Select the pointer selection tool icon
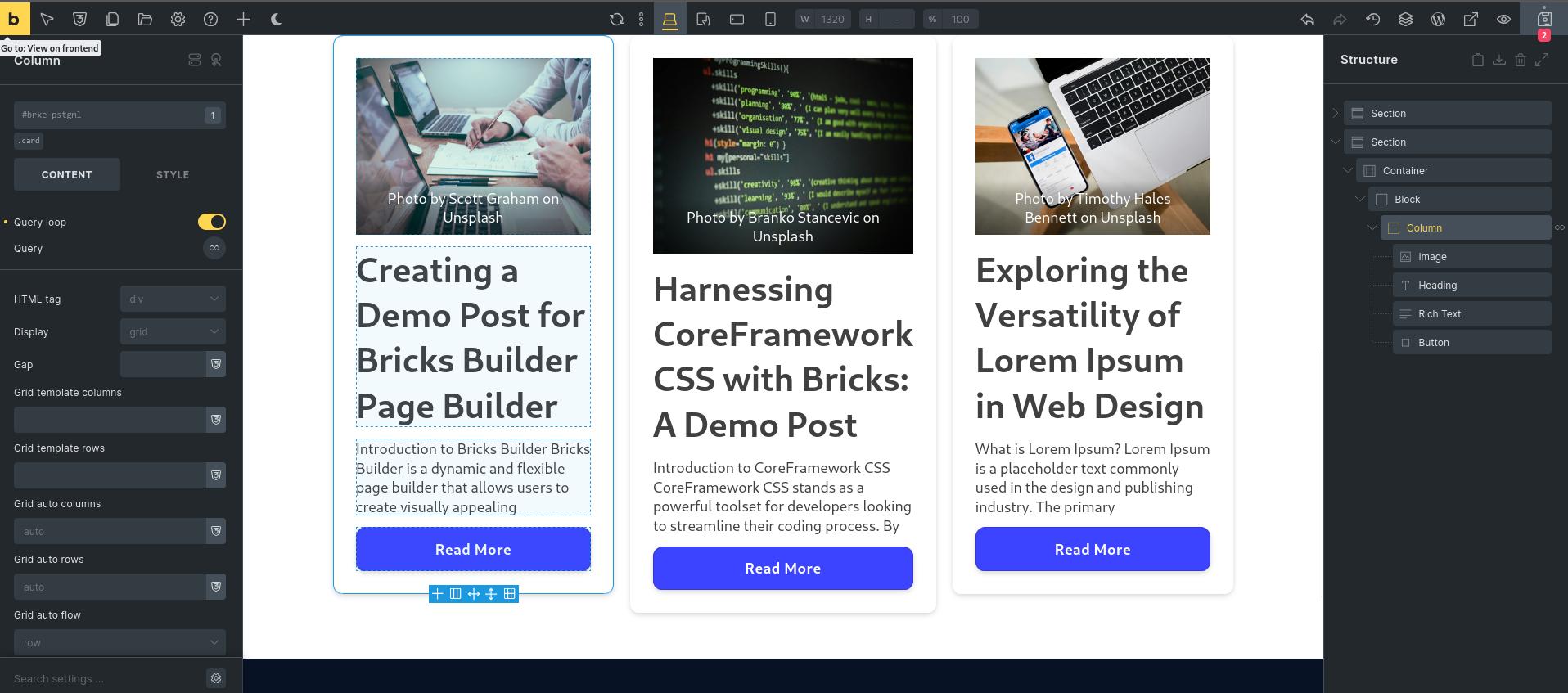This screenshot has height=693, width=1568. 47,20
